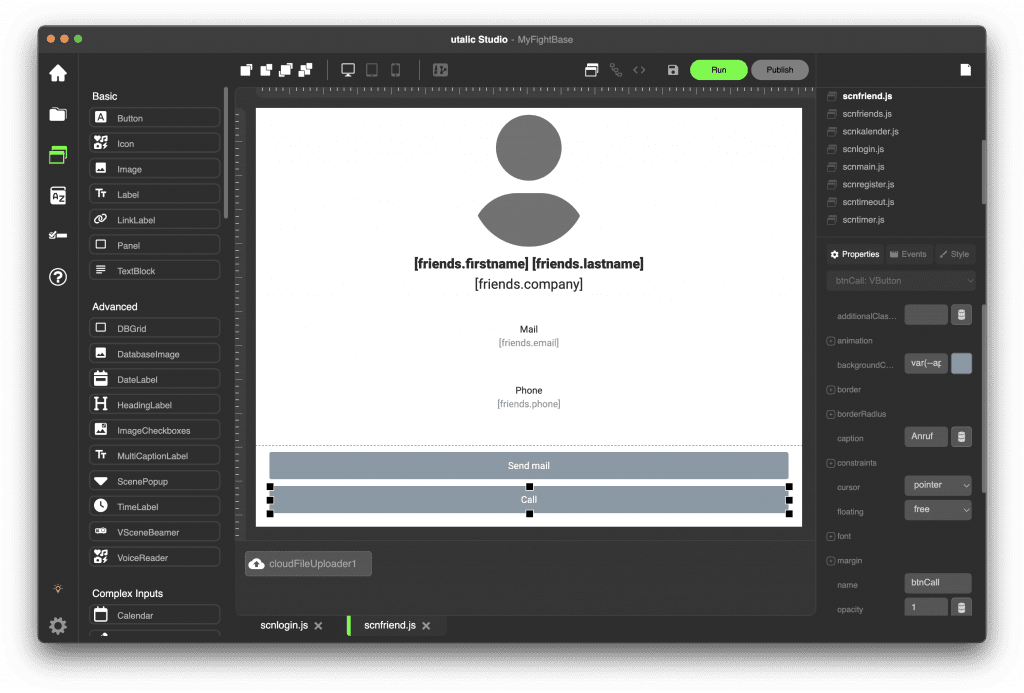Expand the borderRadius property group
Screen dimensions: 1024x693
pyautogui.click(x=831, y=414)
